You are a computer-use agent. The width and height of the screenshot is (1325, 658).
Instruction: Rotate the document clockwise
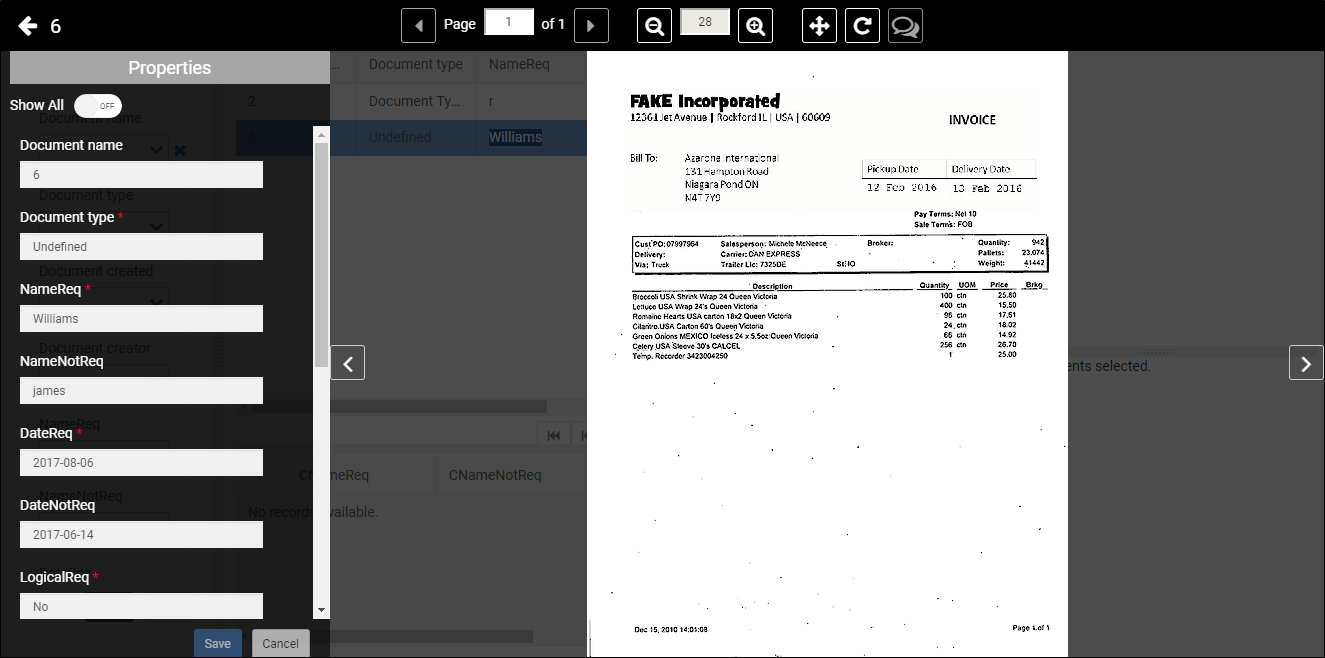[x=862, y=26]
